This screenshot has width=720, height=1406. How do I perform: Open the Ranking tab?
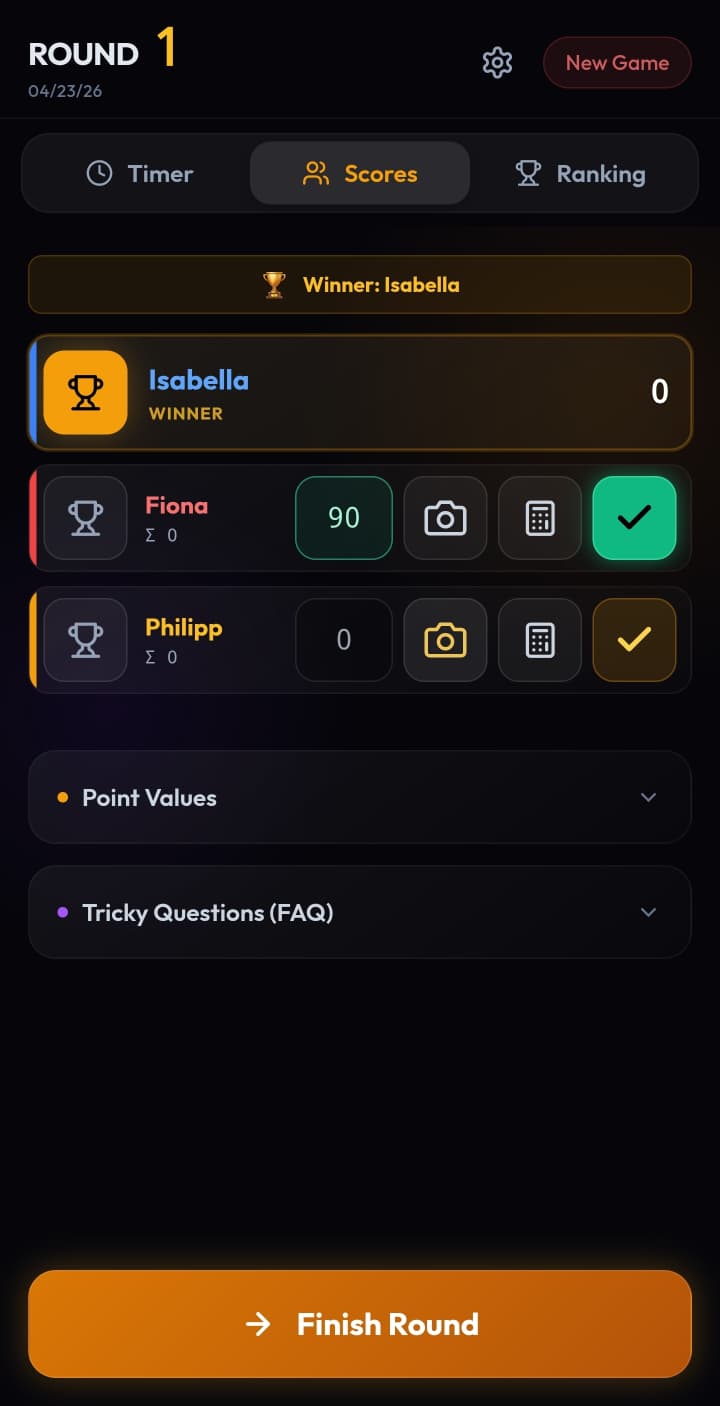[581, 174]
